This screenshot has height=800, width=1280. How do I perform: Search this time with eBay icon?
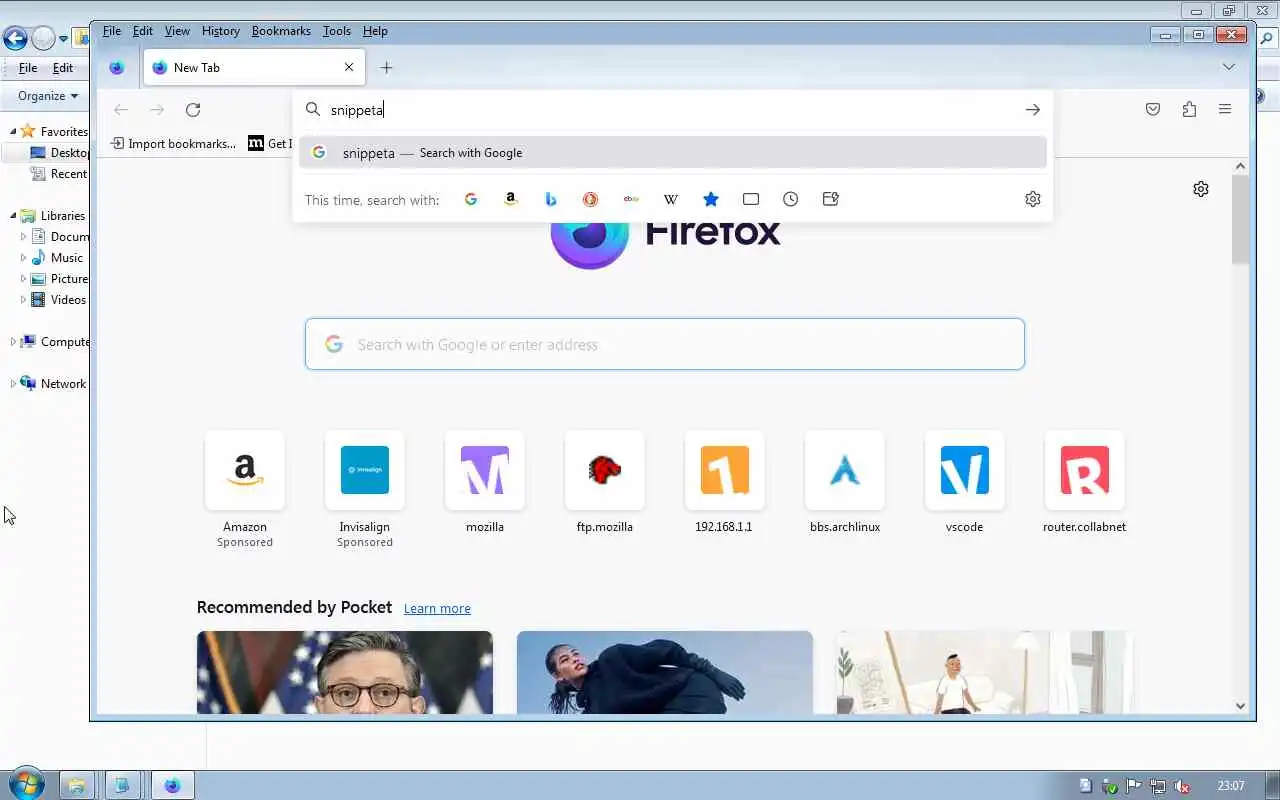[631, 199]
